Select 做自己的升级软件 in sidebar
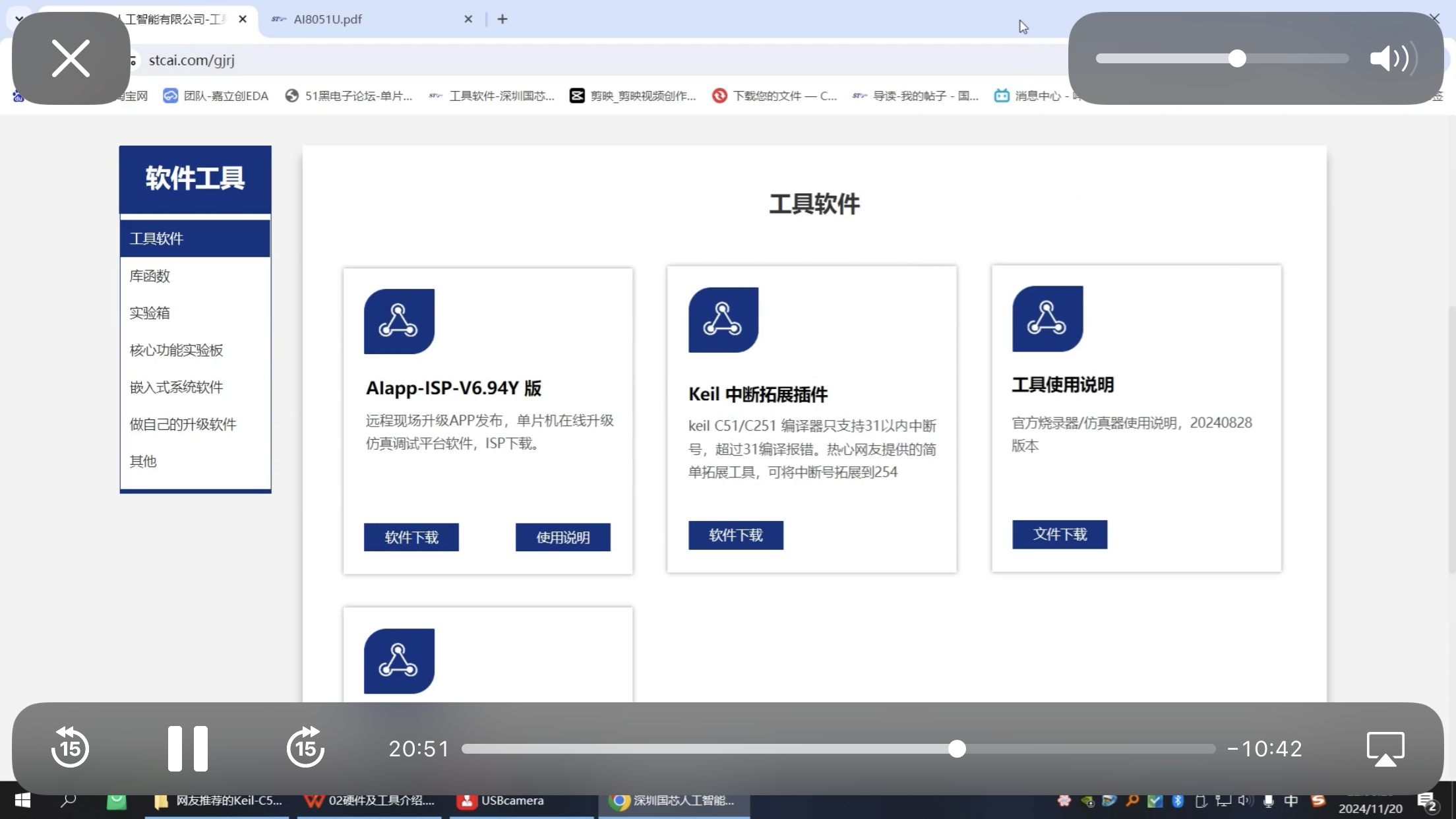This screenshot has width=1456, height=819. click(195, 424)
